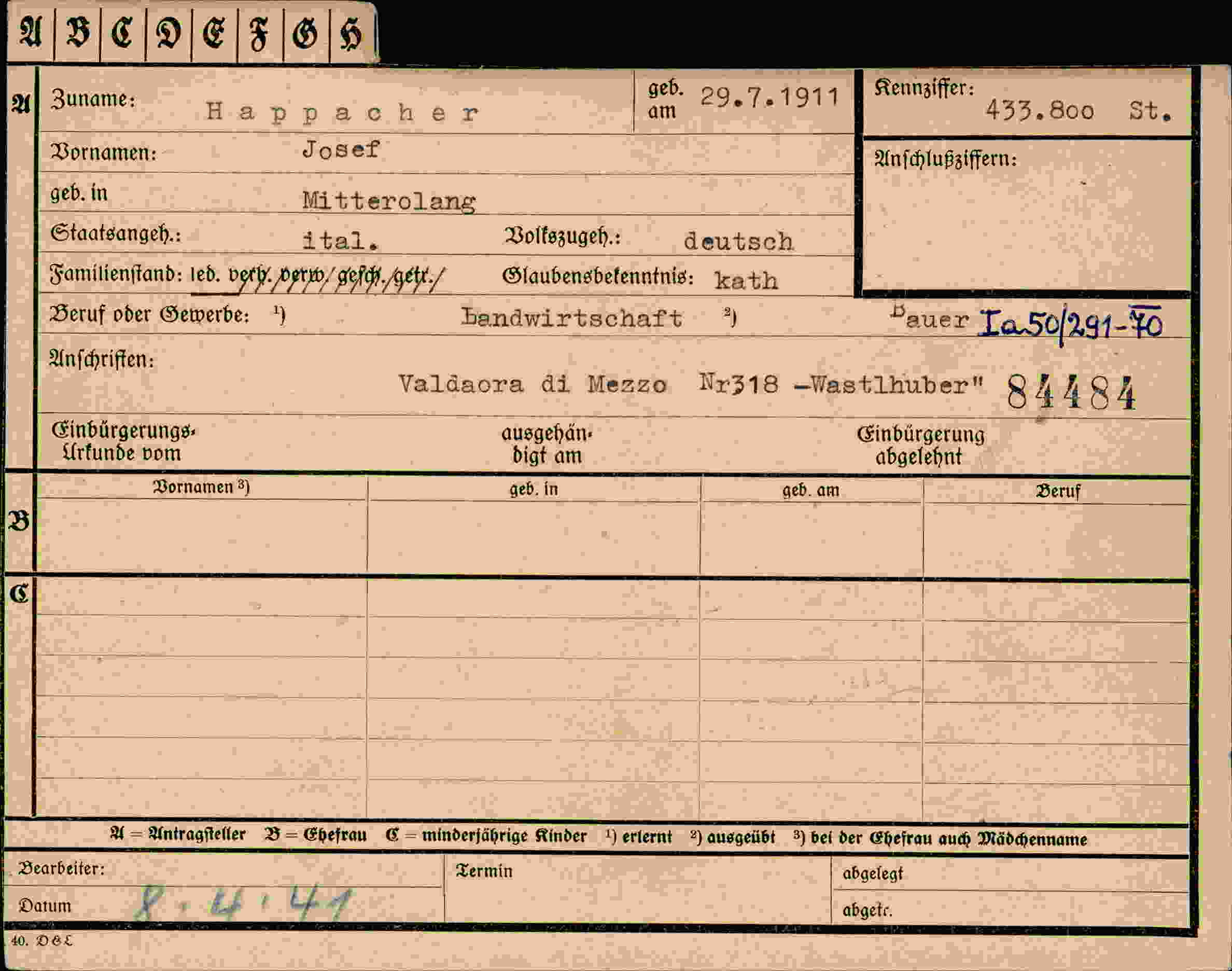The height and width of the screenshot is (971, 1232).
Task: Click footnote '3) bei der Ehefrau auch Mädchenname'
Action: [x=941, y=839]
